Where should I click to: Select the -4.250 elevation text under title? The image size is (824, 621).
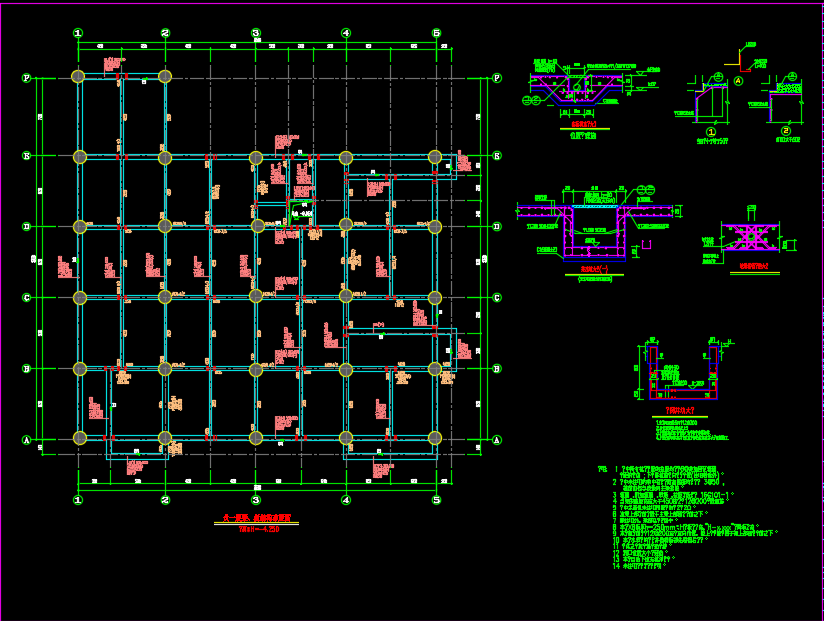click(259, 530)
